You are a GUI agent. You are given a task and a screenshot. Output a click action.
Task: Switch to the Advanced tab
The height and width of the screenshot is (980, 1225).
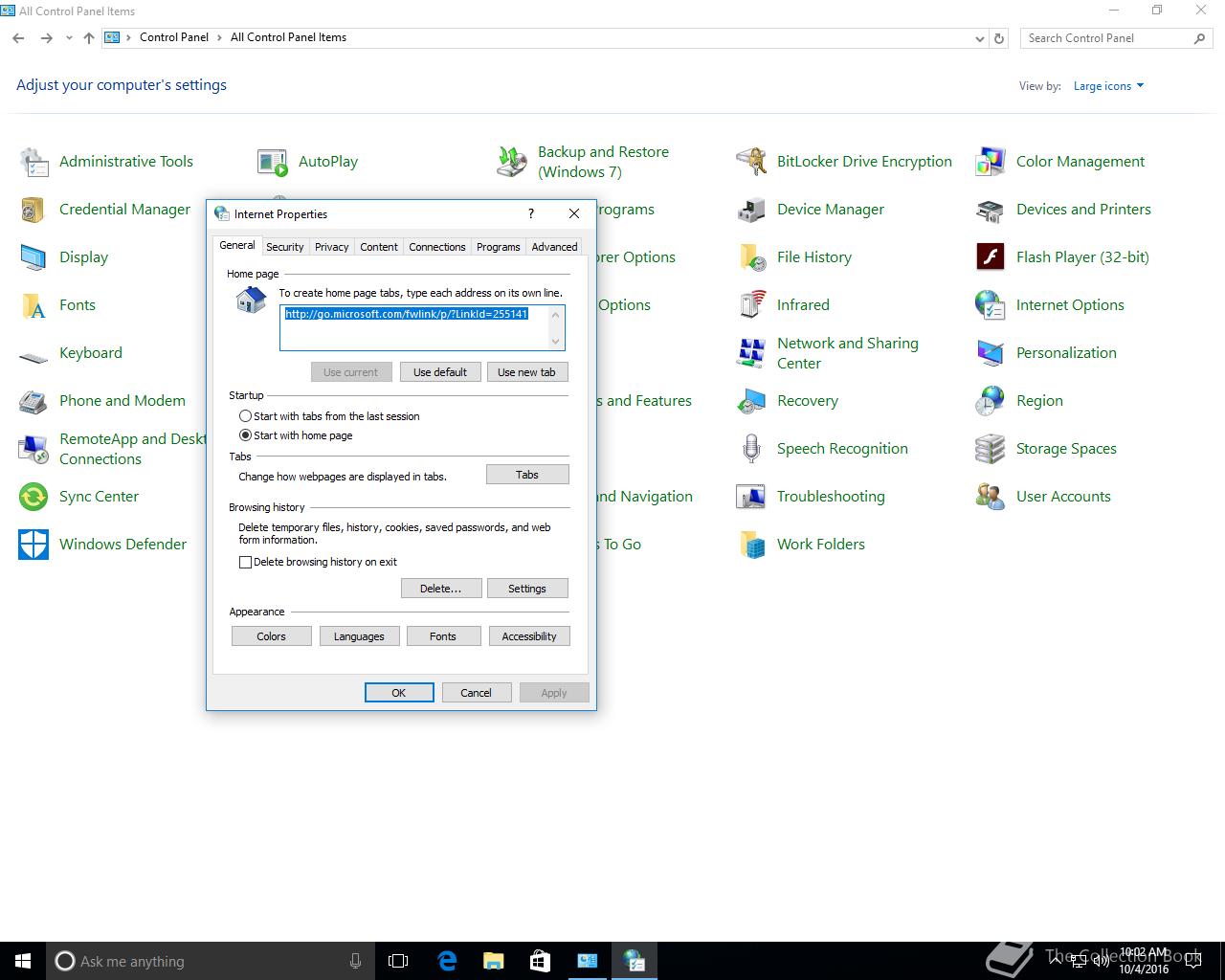554,247
